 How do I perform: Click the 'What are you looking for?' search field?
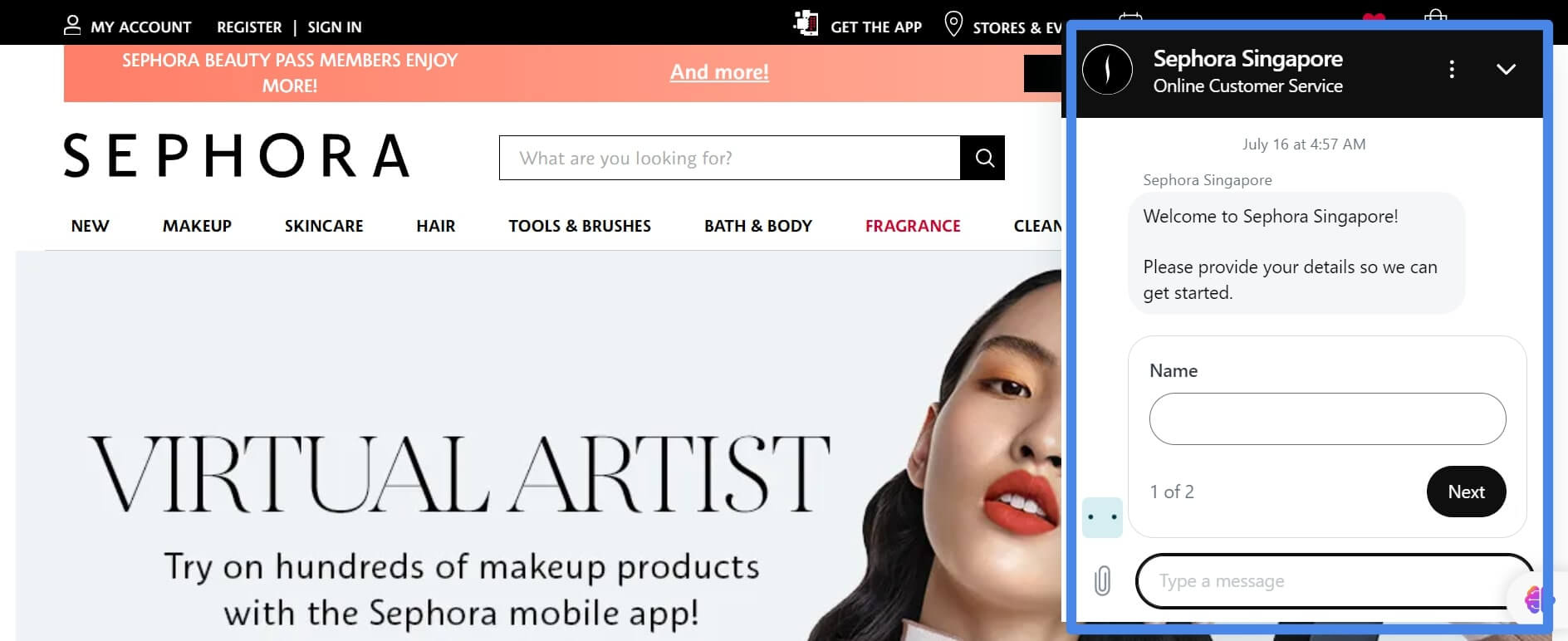coord(729,158)
